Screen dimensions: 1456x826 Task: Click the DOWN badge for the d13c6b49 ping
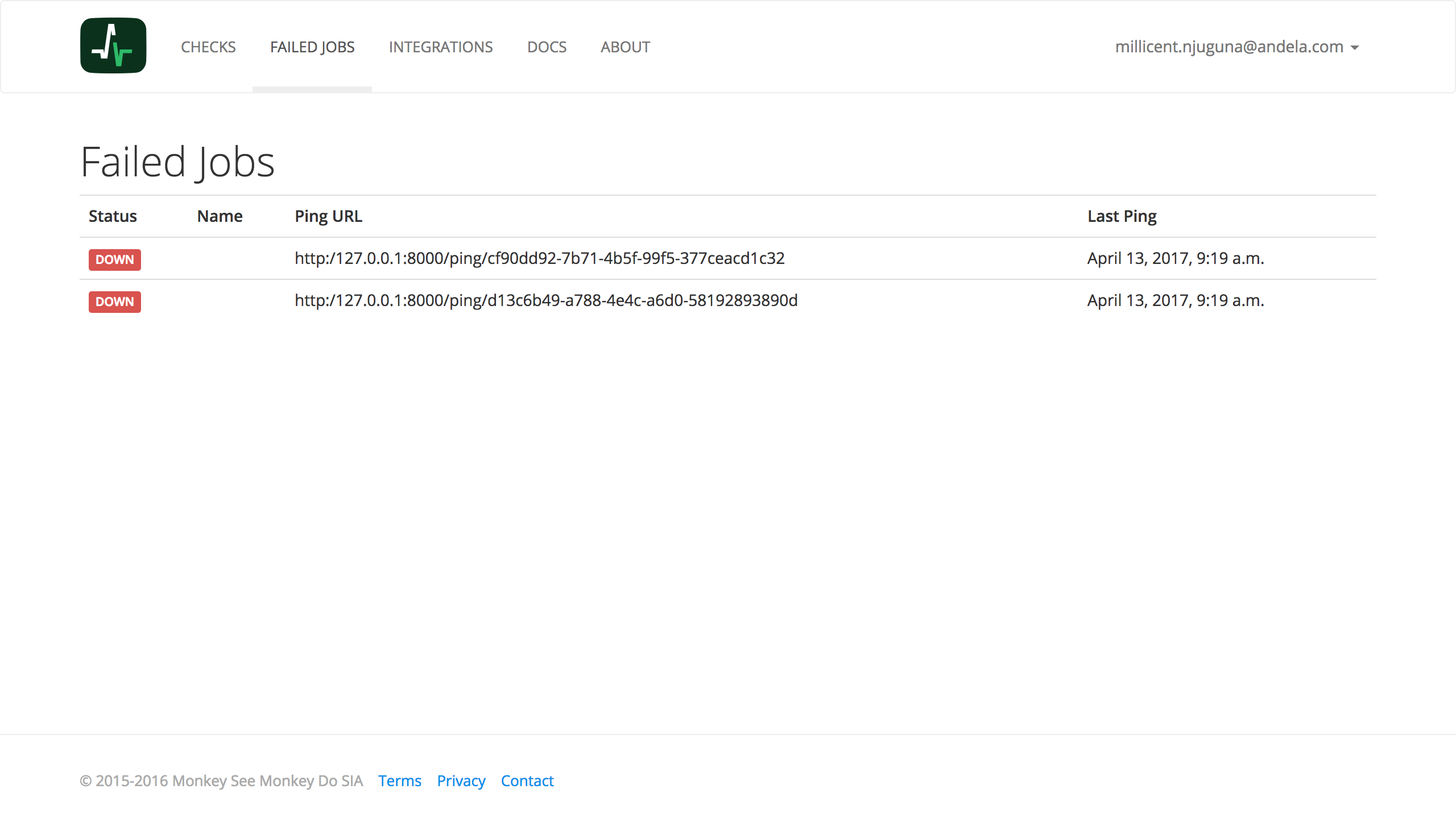[x=114, y=302]
